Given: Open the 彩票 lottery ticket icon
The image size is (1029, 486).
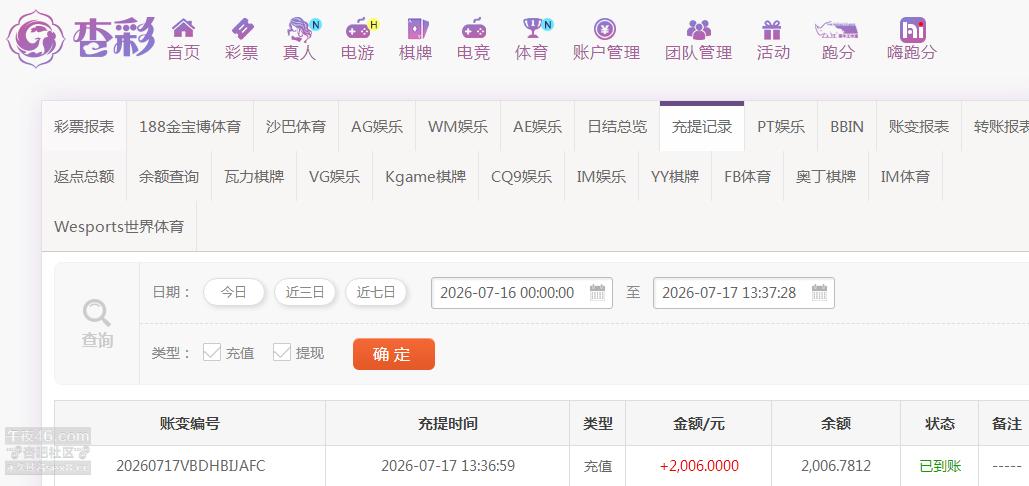Looking at the screenshot, I should (x=241, y=28).
